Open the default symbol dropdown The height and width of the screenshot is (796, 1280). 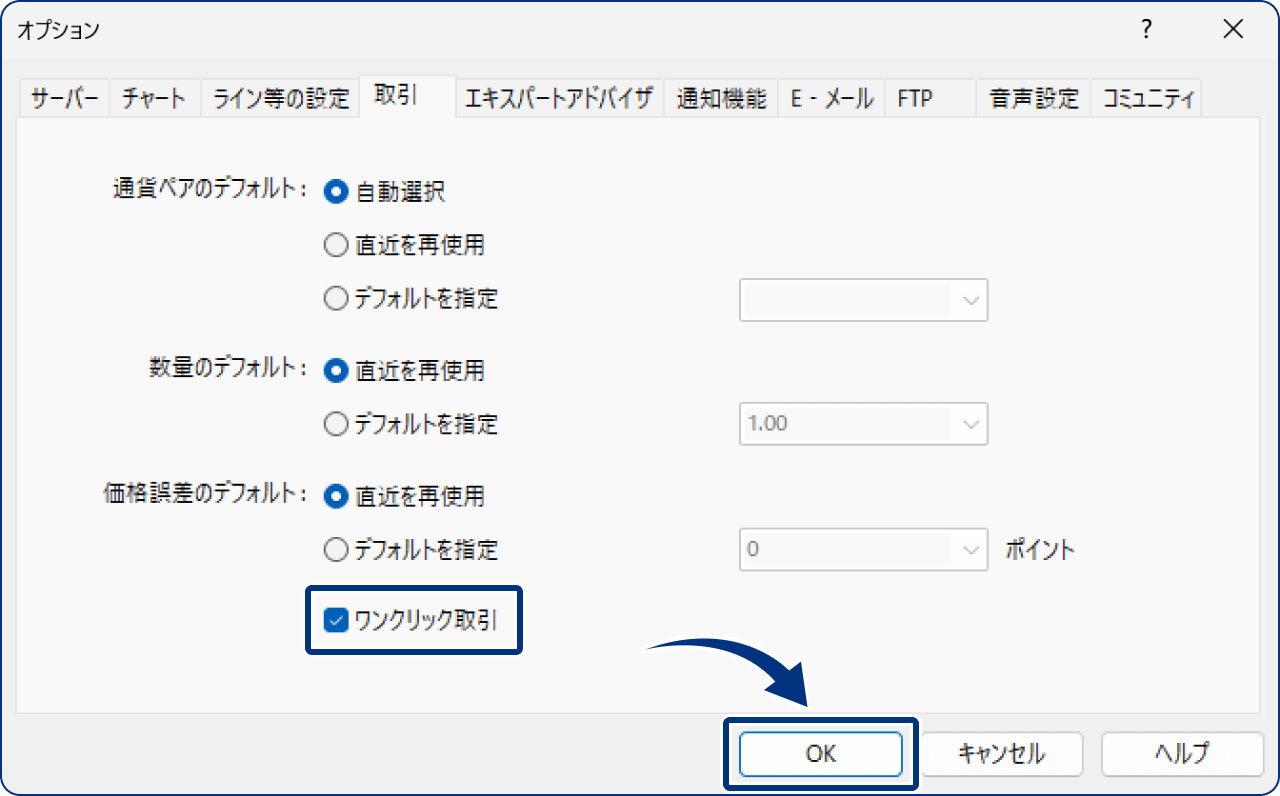click(x=968, y=300)
